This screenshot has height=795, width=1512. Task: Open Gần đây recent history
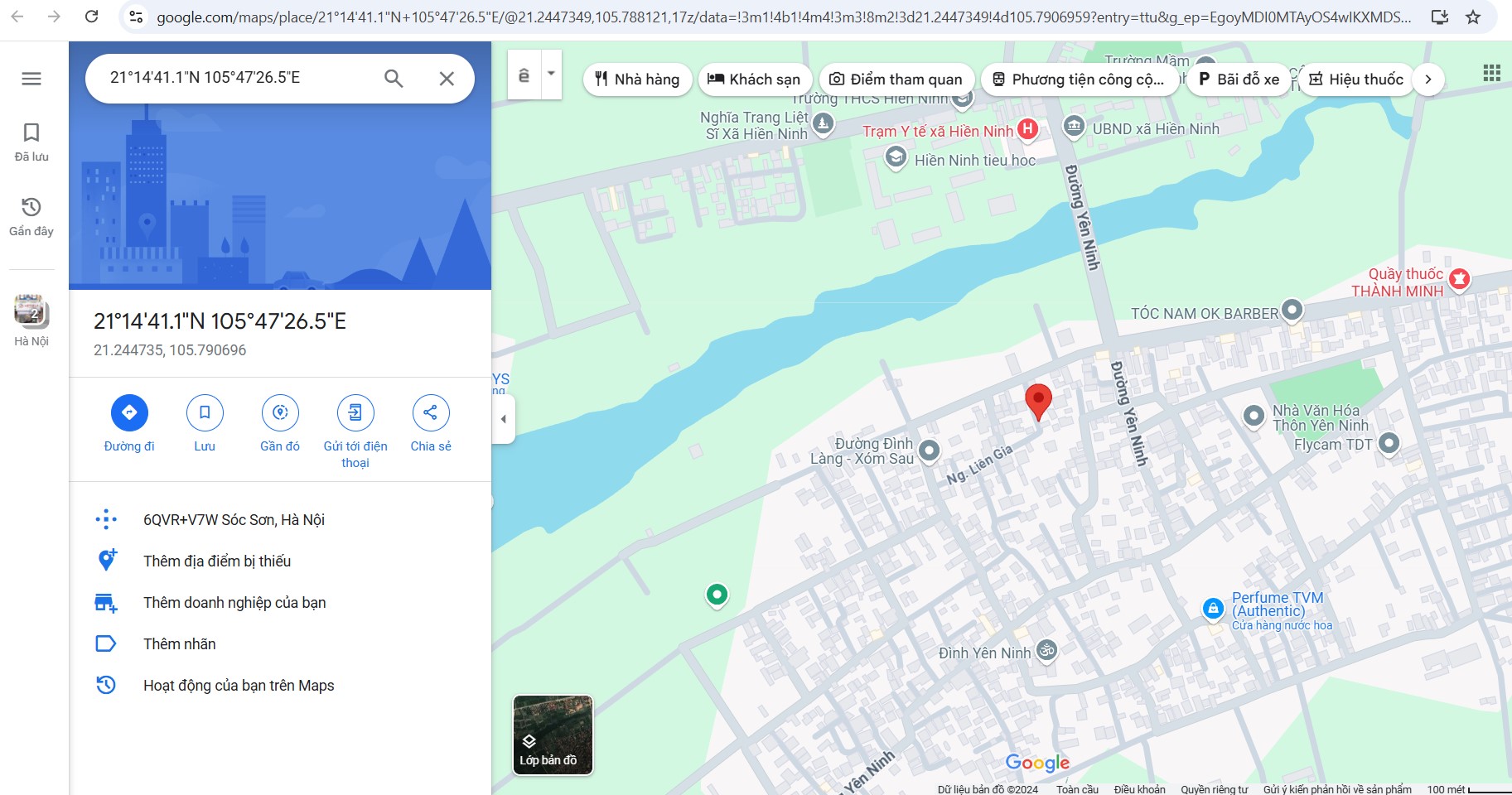point(31,217)
